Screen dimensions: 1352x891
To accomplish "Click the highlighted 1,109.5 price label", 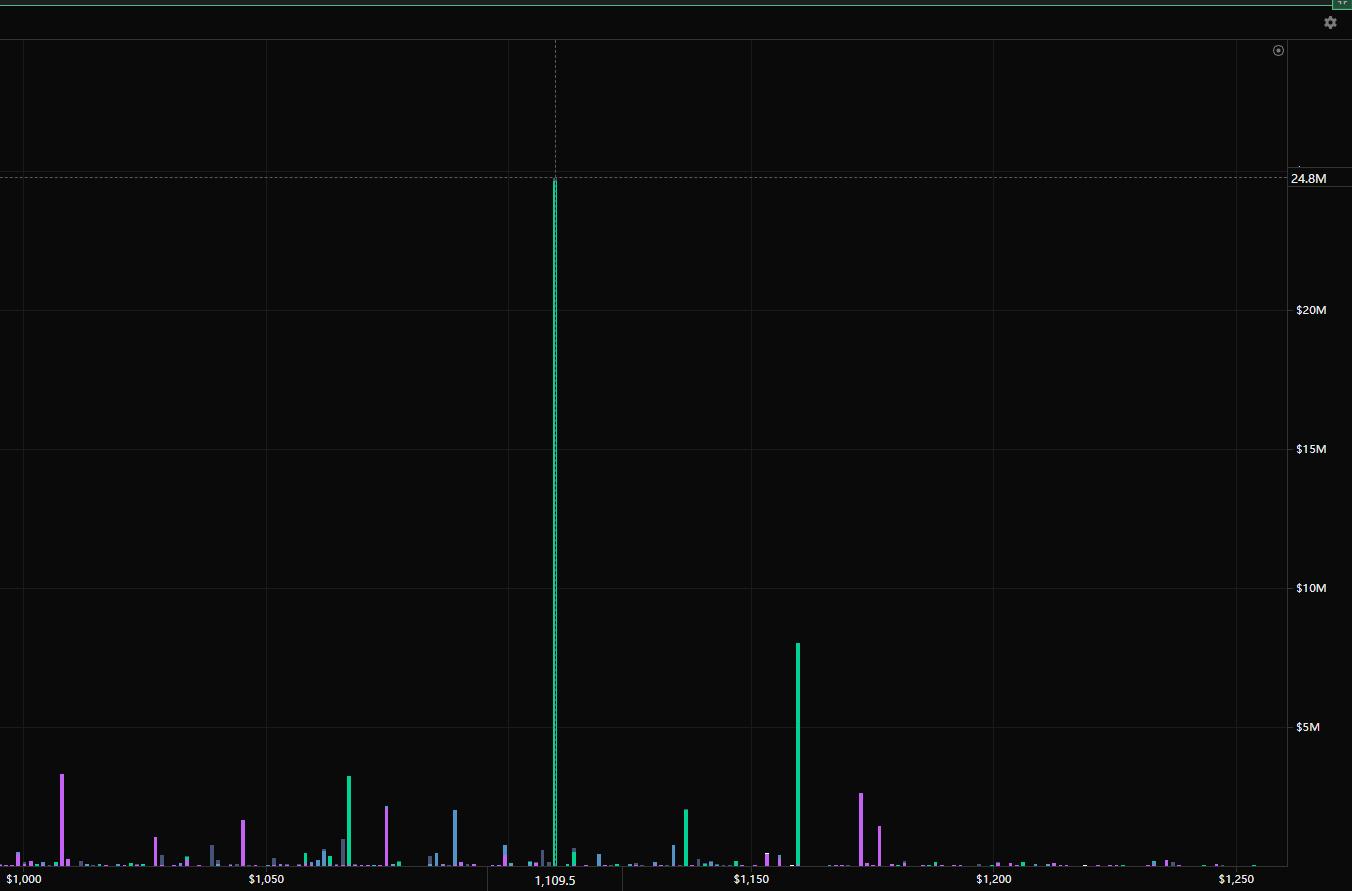I will [x=554, y=880].
